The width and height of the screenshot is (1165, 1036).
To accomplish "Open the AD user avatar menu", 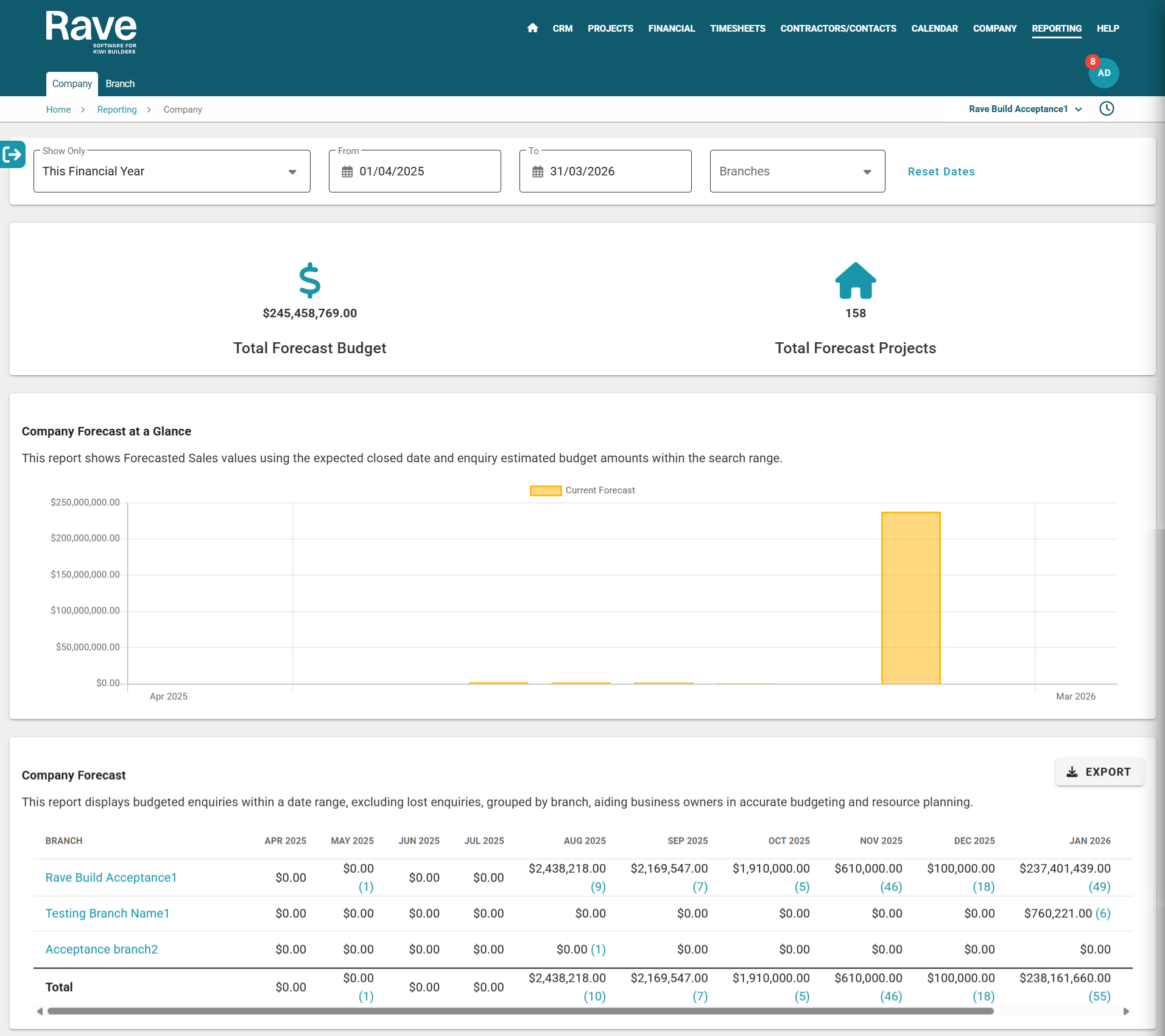I will 1103,73.
